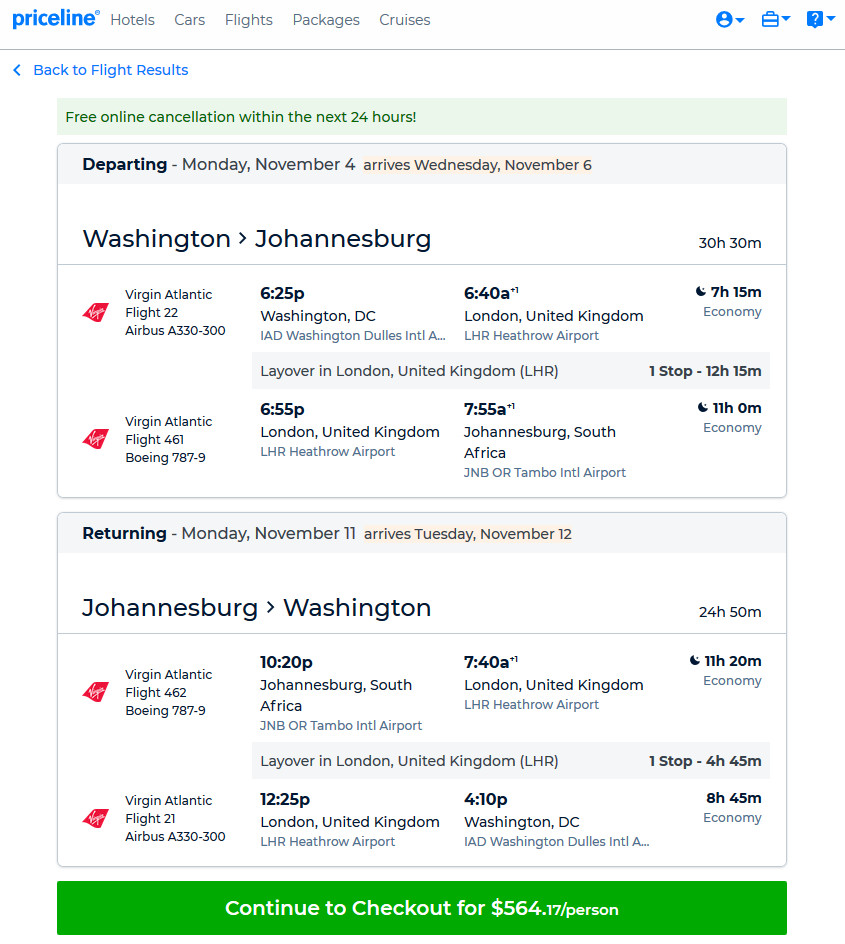The width and height of the screenshot is (845, 944).
Task: Open the user account dropdown
Action: [730, 19]
